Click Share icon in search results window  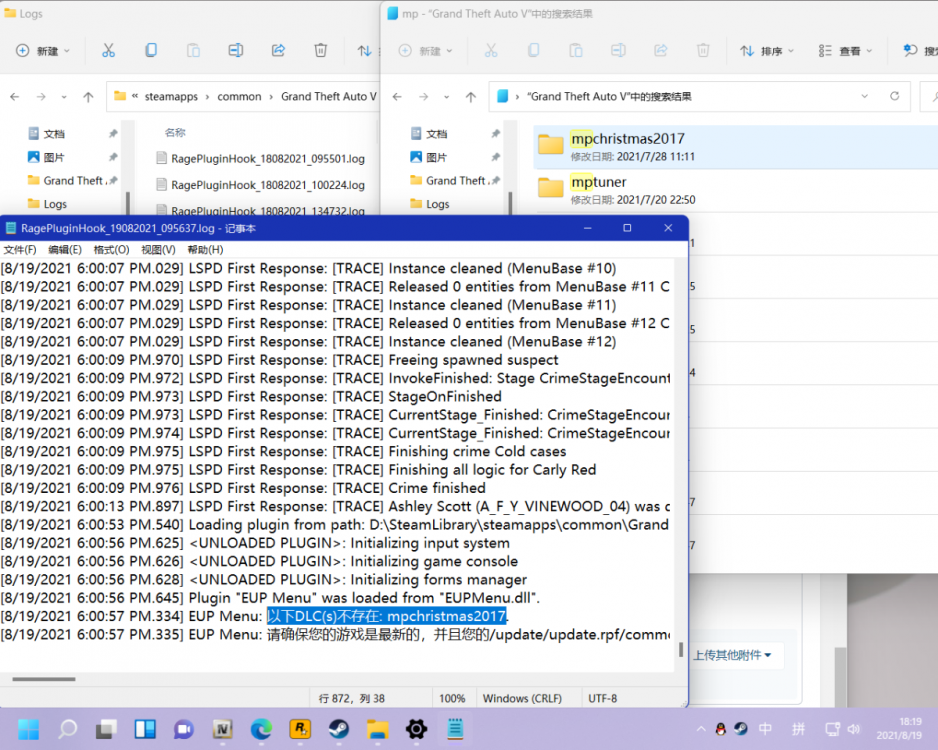click(x=661, y=51)
